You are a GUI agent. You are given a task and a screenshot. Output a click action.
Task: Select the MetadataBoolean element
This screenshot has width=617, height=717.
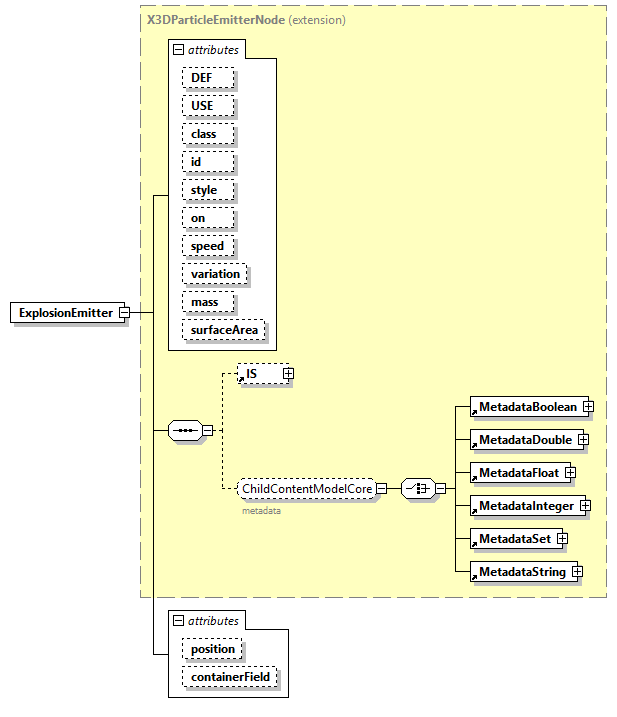[x=529, y=407]
